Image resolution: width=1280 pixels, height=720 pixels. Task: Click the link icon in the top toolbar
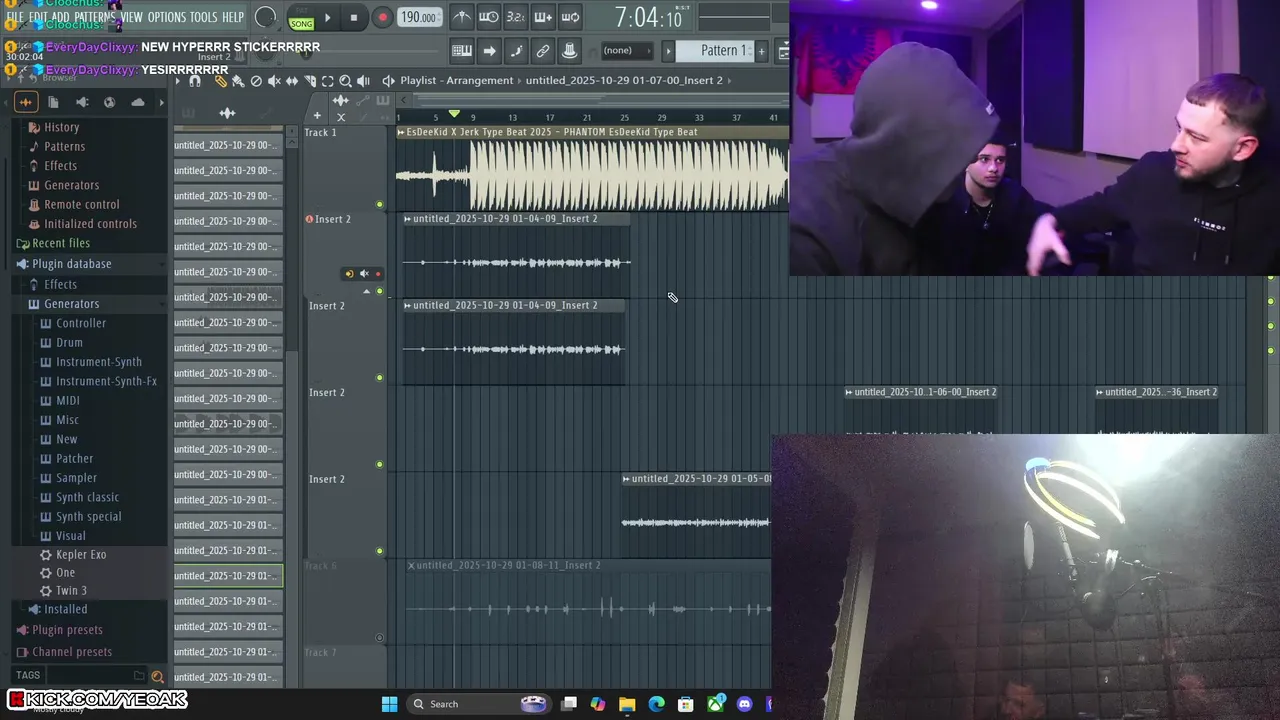543,51
